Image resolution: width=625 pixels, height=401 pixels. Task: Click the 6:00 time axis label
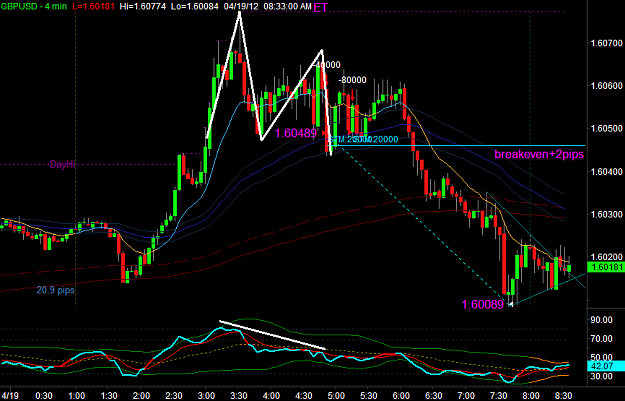click(401, 395)
